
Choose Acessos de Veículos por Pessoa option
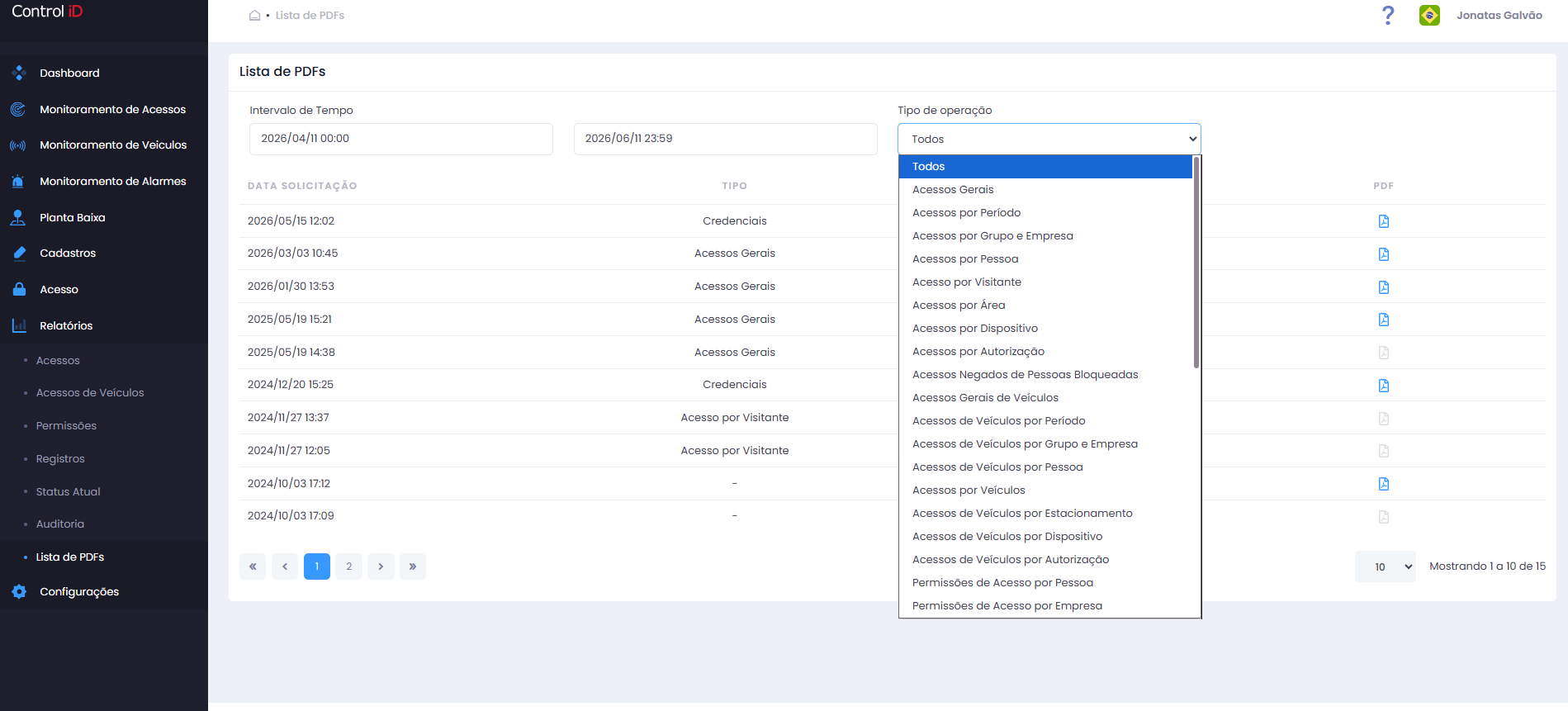pos(1045,467)
